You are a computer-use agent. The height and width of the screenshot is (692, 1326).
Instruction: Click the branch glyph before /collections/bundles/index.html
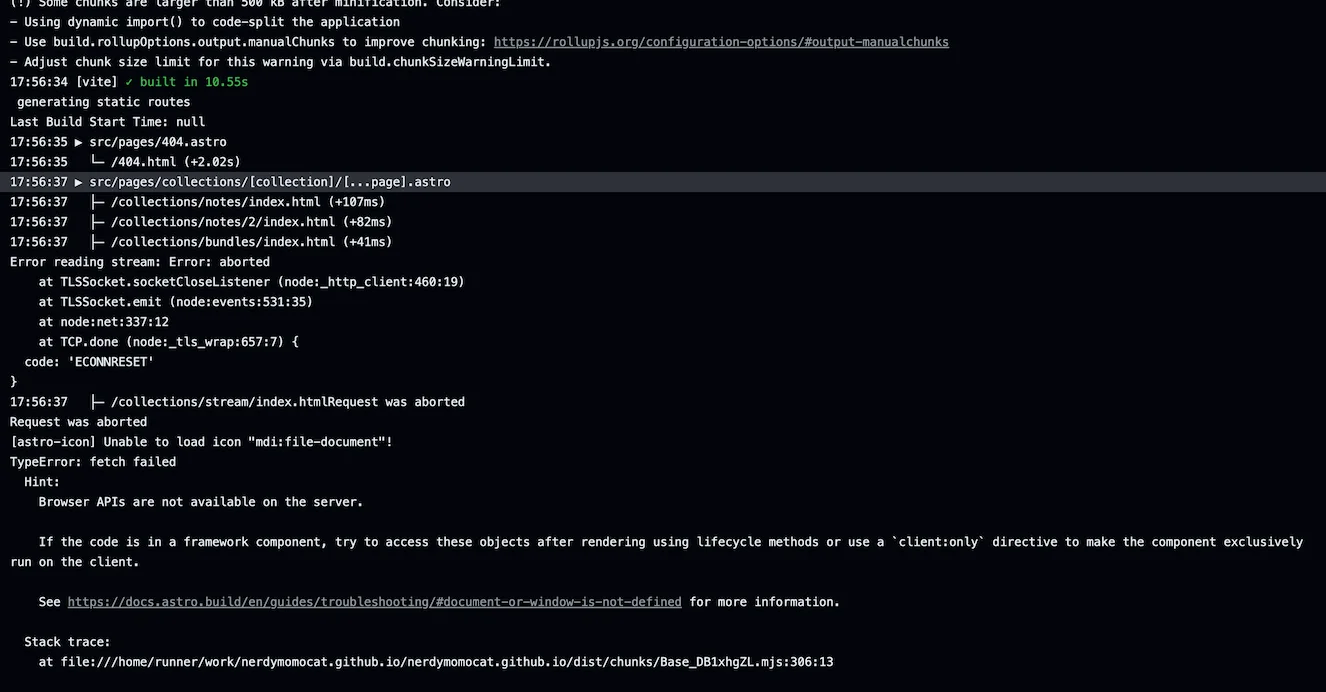(x=97, y=242)
